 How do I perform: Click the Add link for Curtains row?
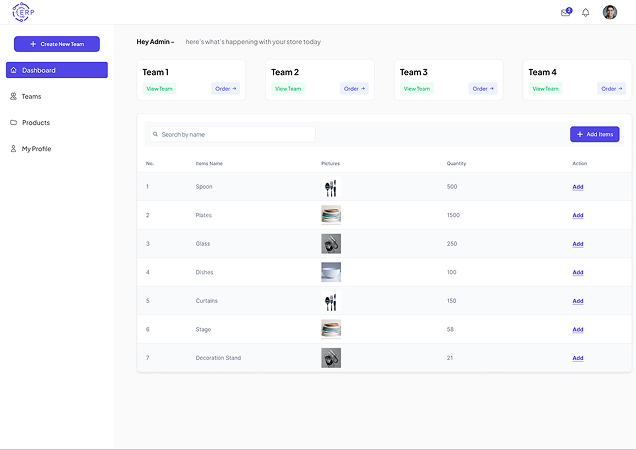point(578,301)
